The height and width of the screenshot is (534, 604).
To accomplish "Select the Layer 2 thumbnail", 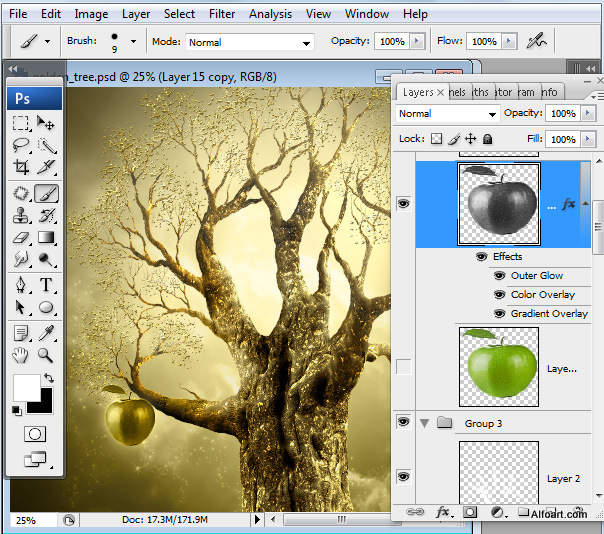I will [498, 473].
